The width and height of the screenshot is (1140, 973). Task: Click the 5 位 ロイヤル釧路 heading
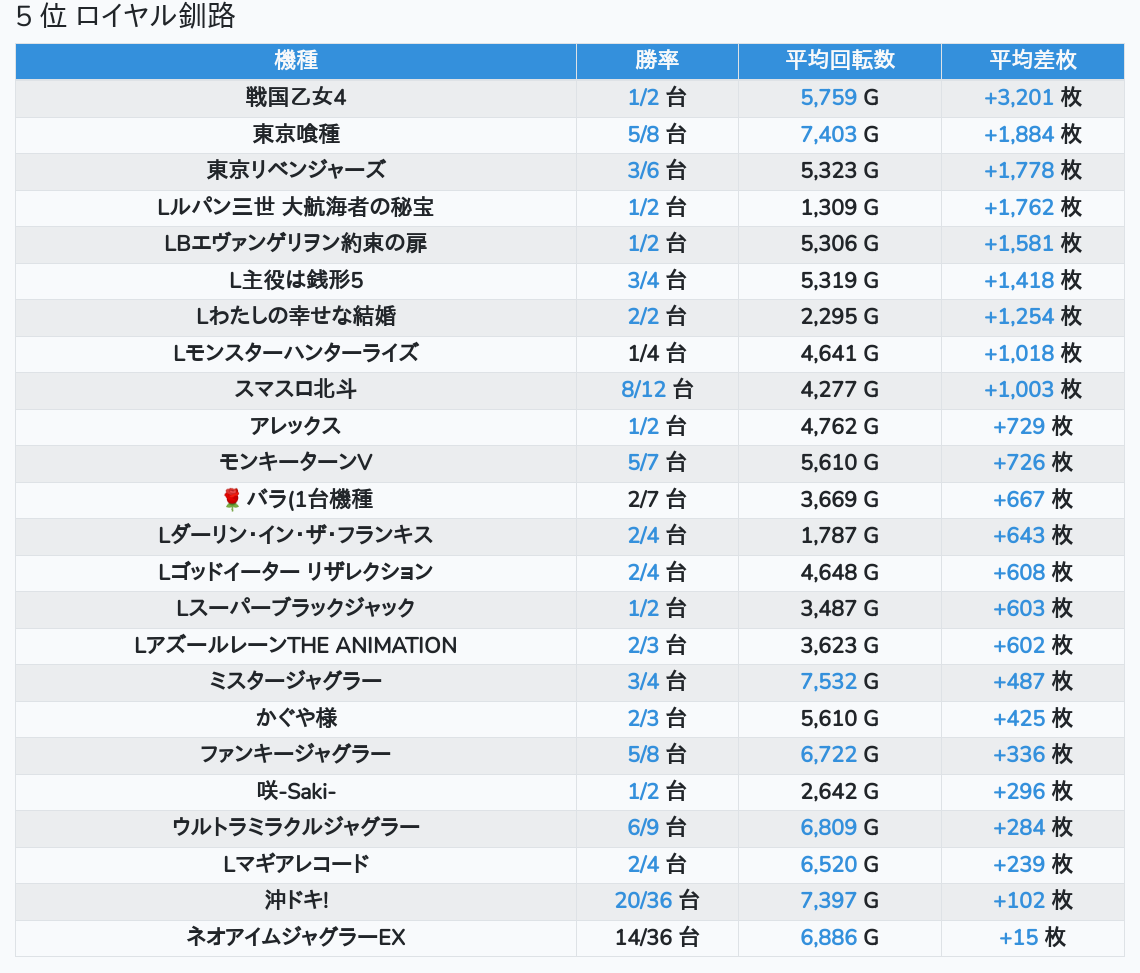click(x=126, y=17)
